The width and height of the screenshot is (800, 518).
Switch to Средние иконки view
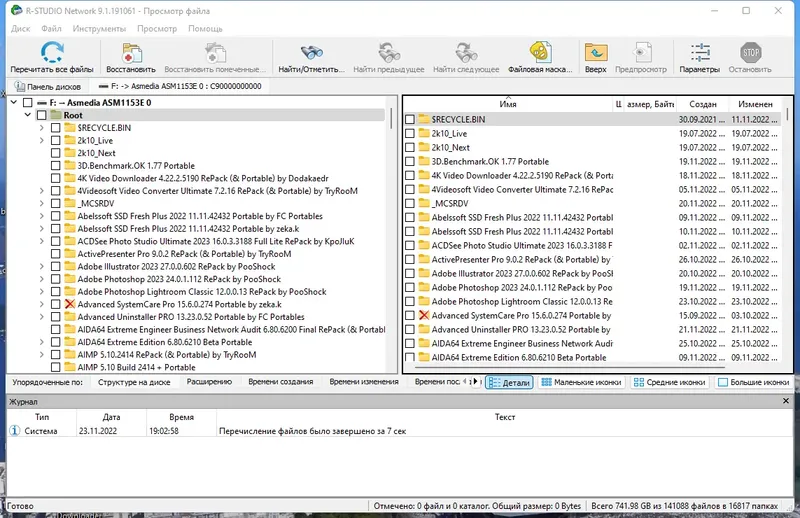tap(669, 382)
